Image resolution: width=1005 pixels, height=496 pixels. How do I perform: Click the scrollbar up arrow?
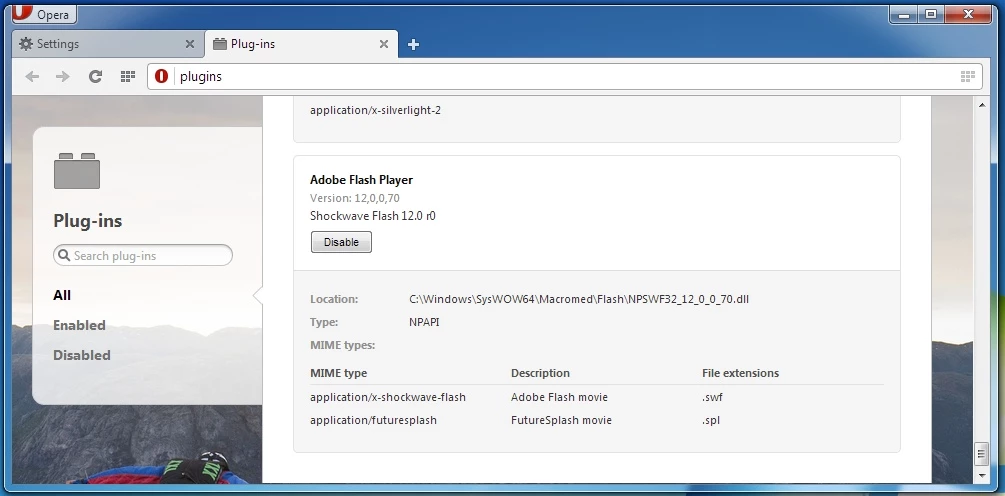[982, 104]
